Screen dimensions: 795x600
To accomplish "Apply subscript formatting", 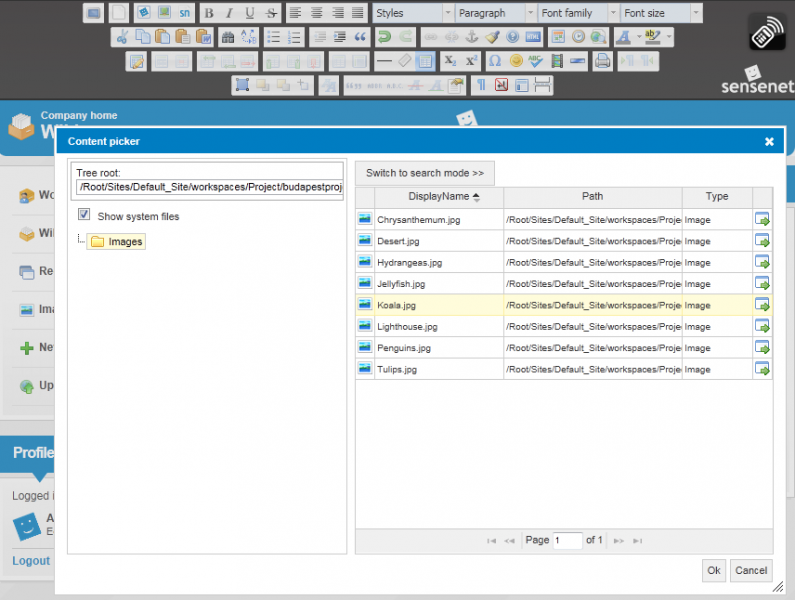I will tap(450, 61).
